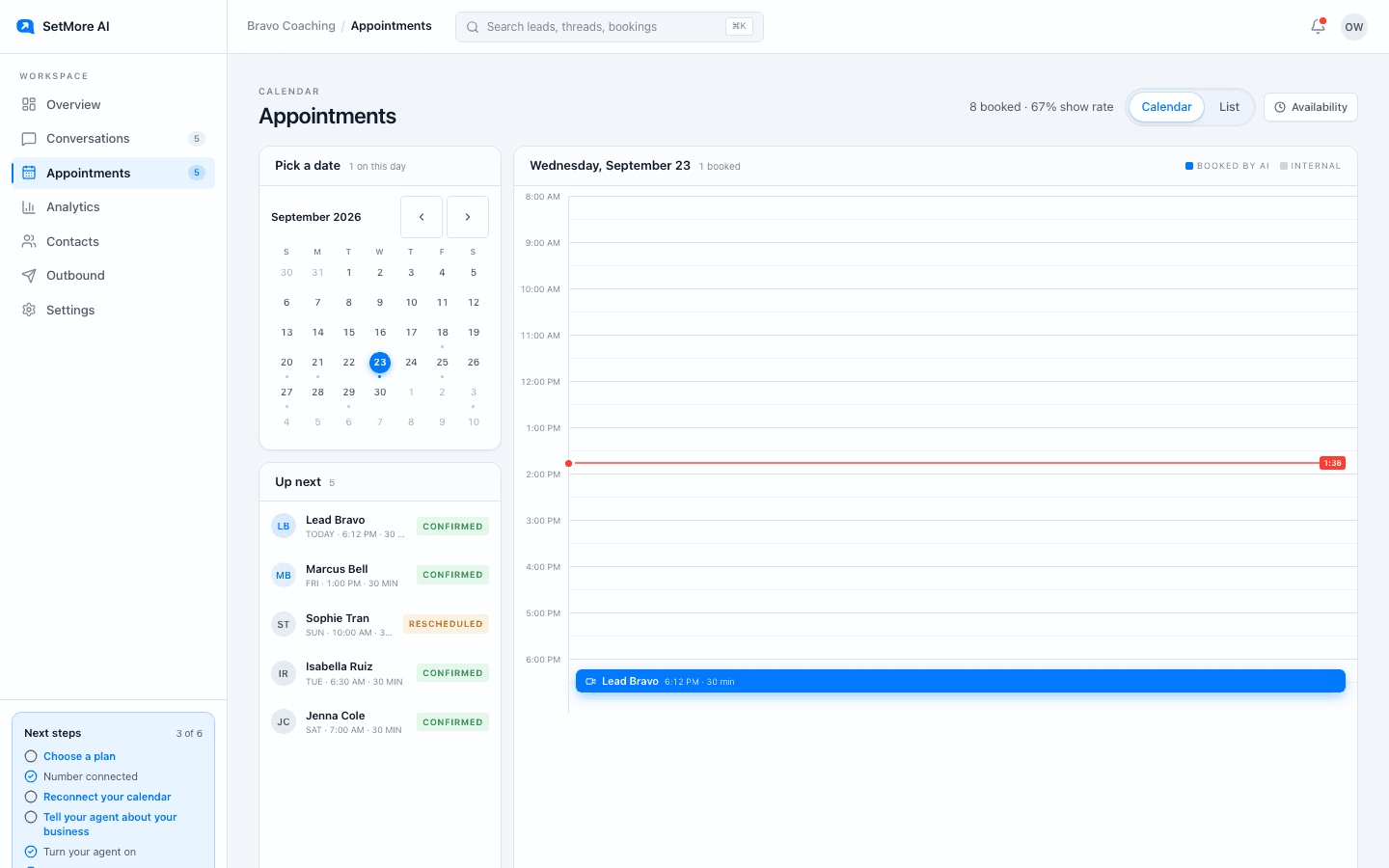Open the Availability settings button
The width and height of the screenshot is (1389, 868).
click(1311, 107)
